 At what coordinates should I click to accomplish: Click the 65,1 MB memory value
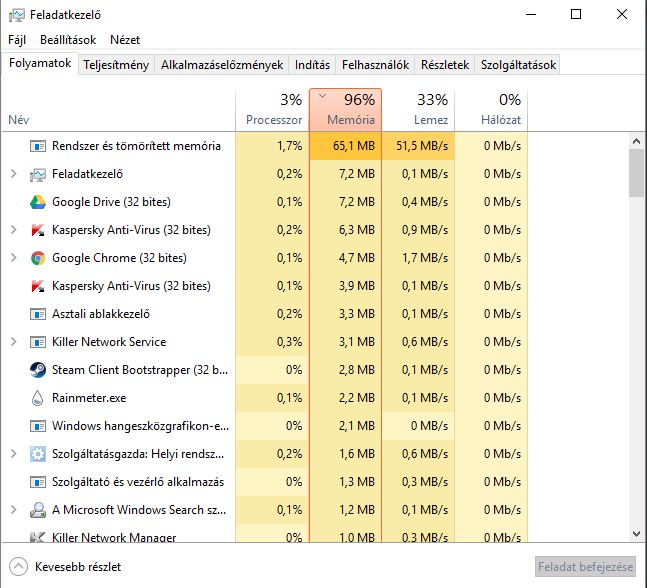click(x=354, y=146)
